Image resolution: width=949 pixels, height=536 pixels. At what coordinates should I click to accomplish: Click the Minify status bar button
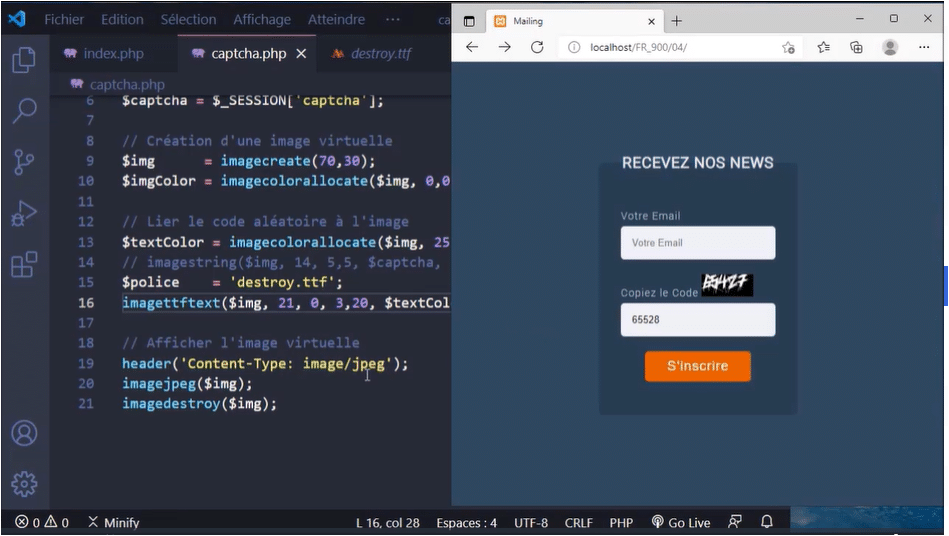click(114, 522)
